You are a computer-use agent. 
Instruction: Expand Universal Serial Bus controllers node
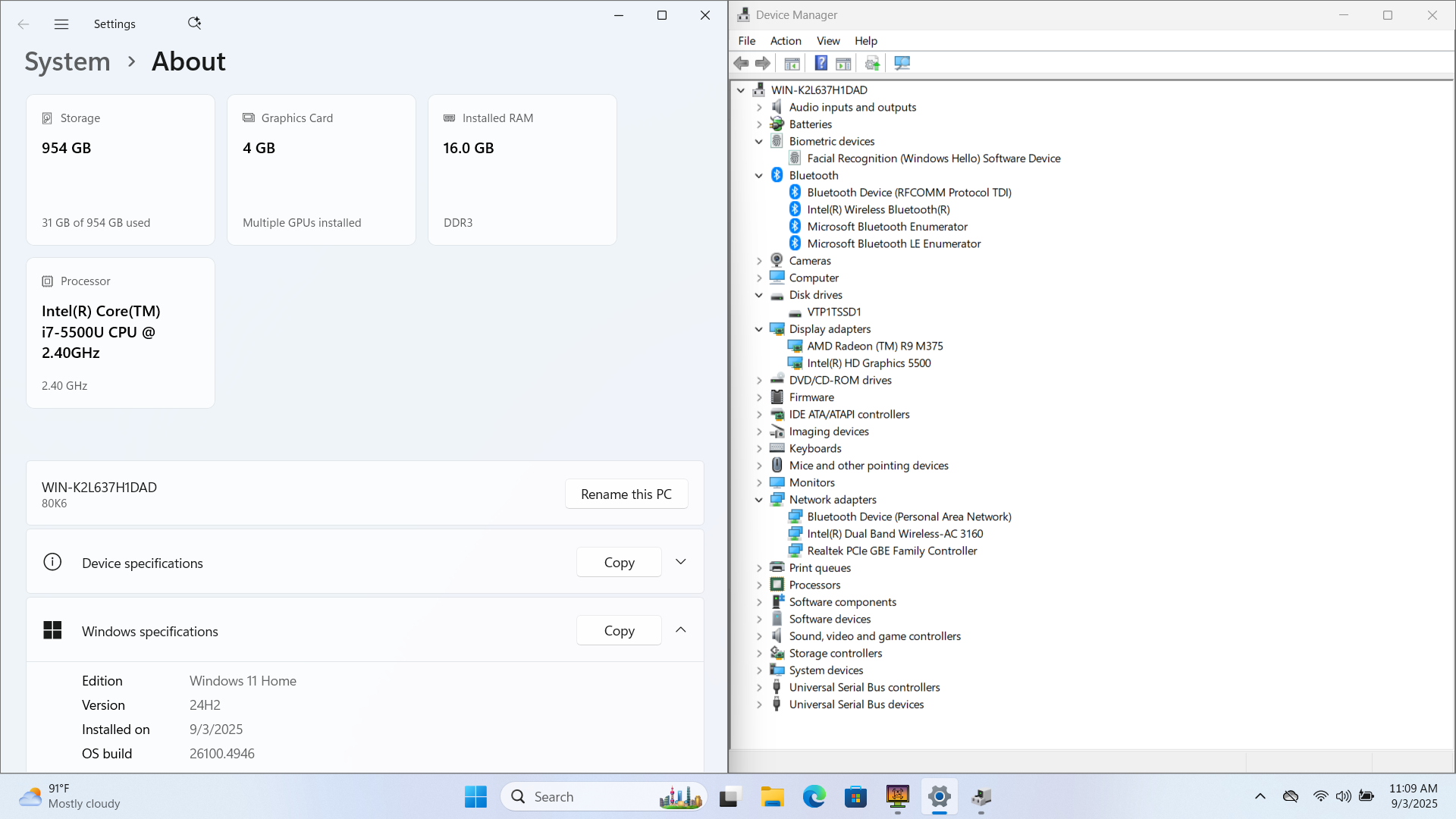tap(759, 688)
